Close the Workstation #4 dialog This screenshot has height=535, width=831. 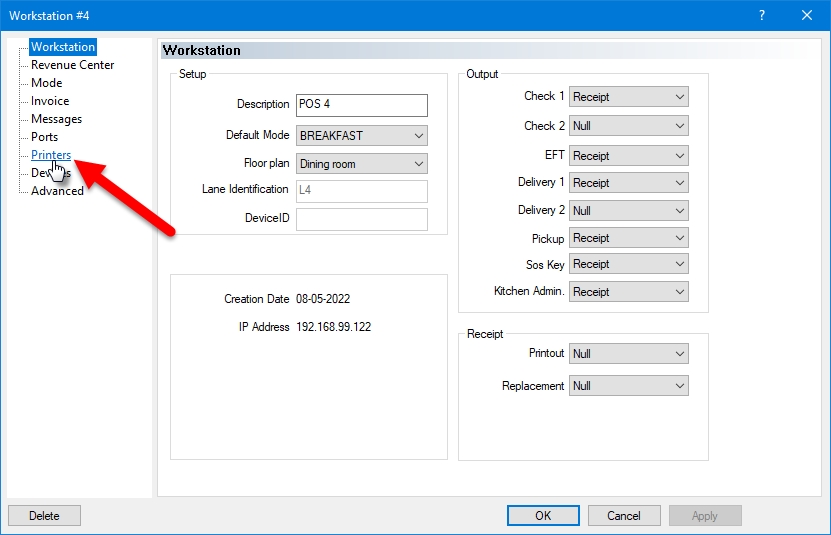807,15
